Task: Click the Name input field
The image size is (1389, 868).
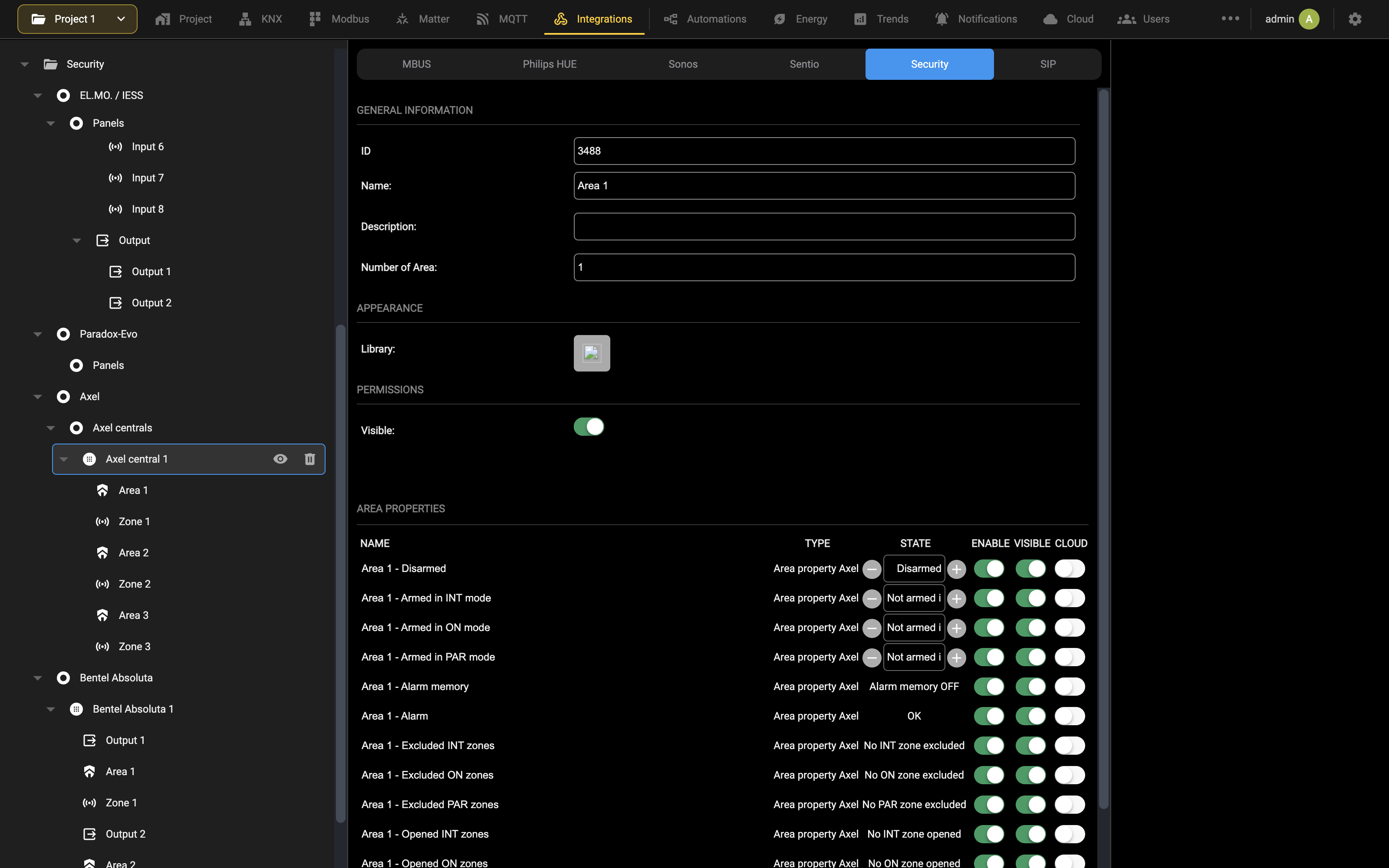Action: tap(824, 185)
